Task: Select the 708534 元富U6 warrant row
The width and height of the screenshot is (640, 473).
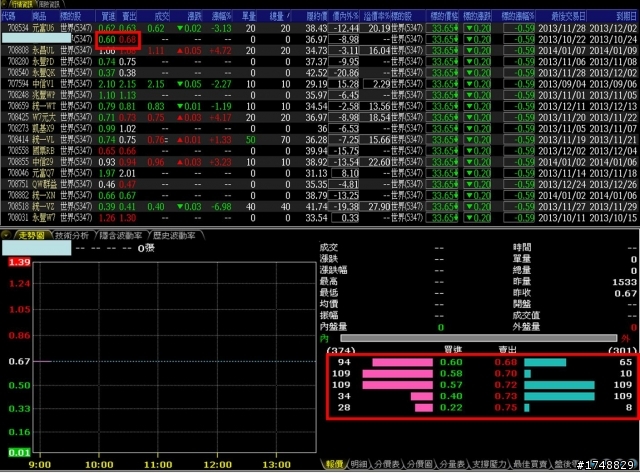Action: click(319, 28)
